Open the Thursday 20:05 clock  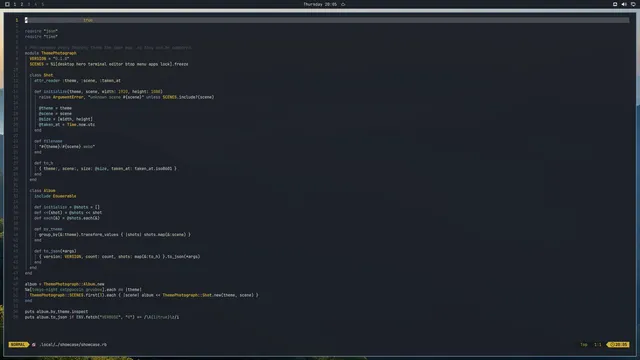(320, 4)
